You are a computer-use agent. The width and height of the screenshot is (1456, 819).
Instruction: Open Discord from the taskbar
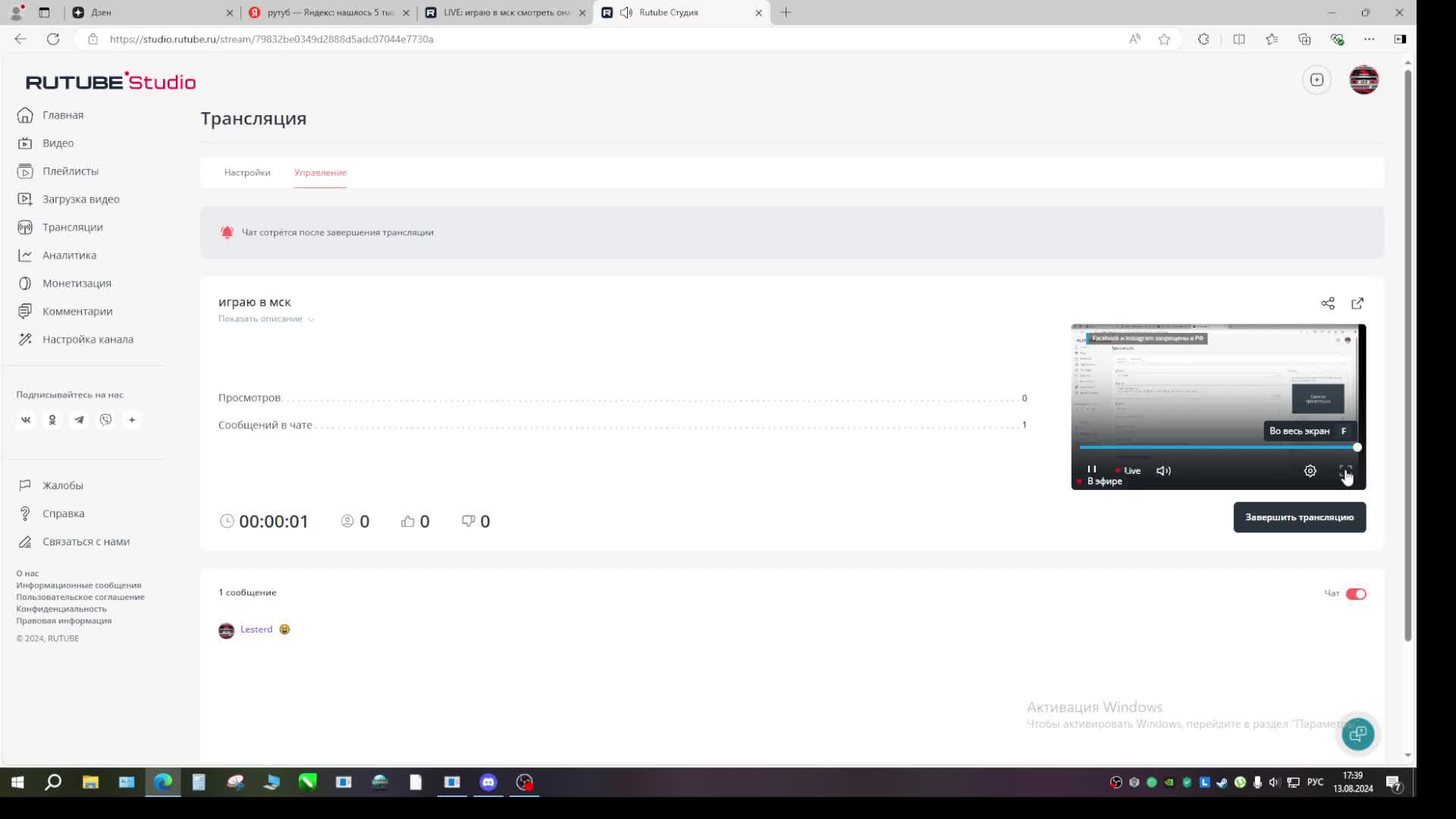pos(488,782)
